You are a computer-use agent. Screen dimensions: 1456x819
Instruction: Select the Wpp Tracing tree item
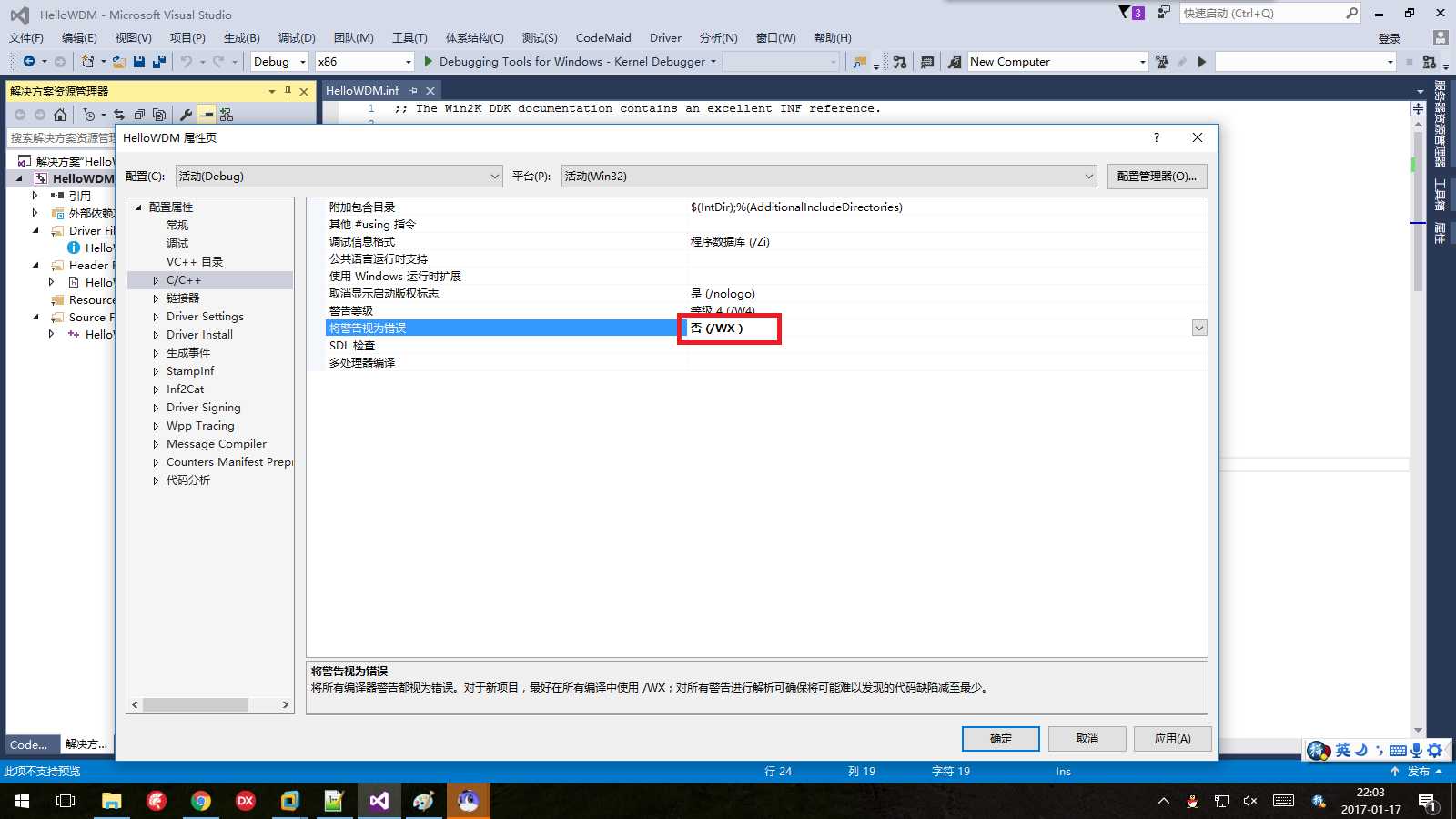[x=200, y=426]
